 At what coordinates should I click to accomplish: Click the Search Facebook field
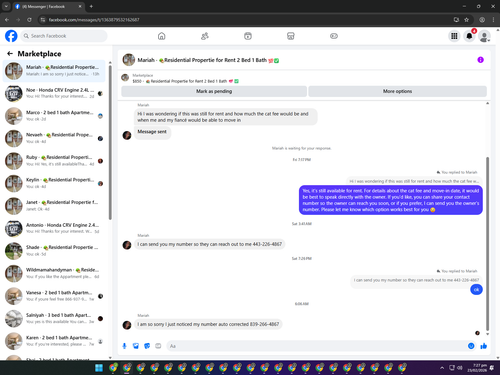point(64,36)
